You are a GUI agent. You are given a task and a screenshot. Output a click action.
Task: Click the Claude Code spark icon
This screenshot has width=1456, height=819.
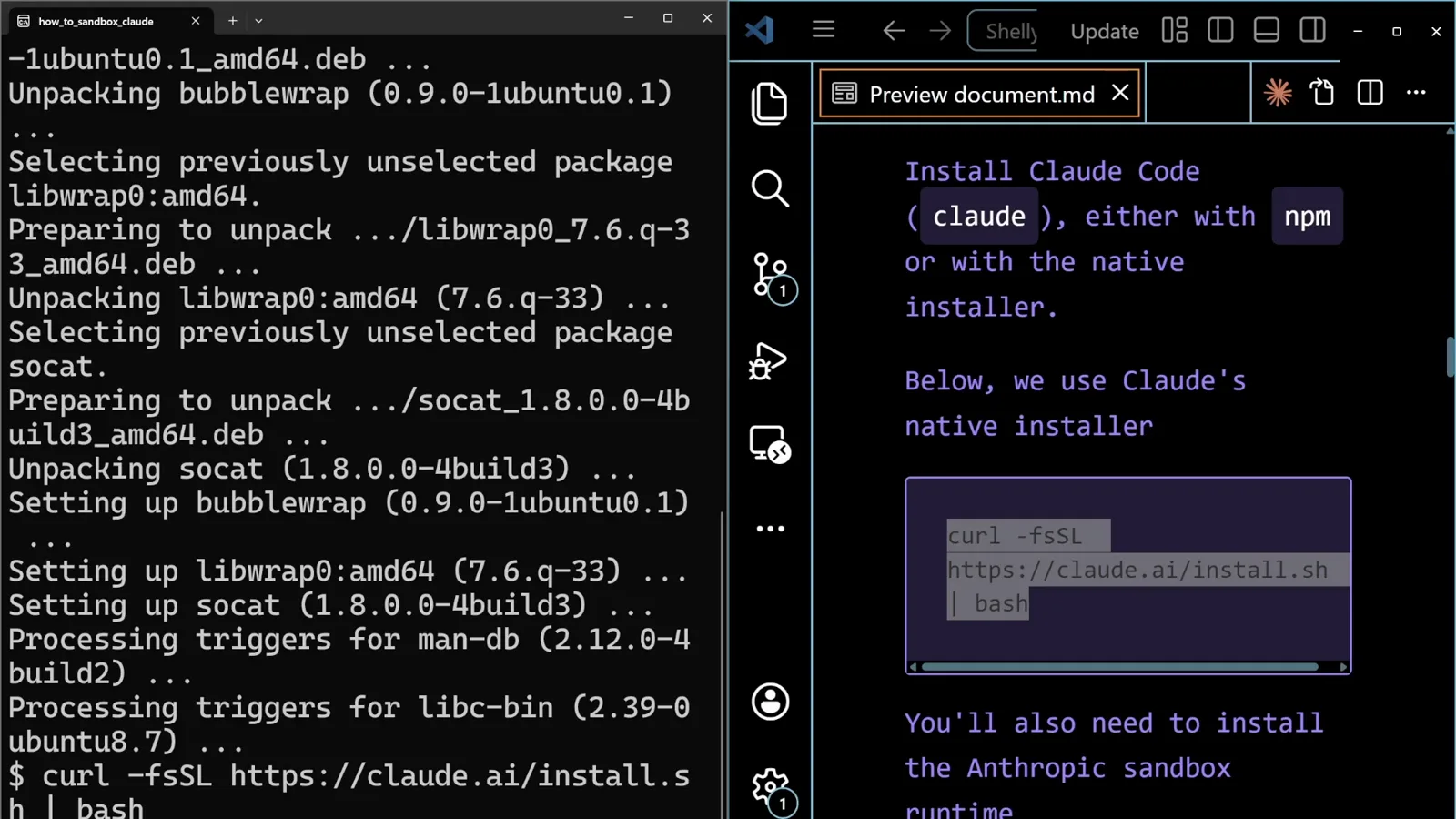1278,92
